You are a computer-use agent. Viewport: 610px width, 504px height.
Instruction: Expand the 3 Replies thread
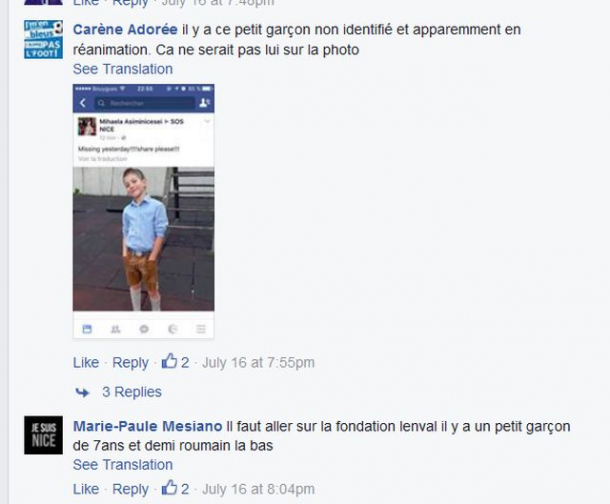coord(132,392)
